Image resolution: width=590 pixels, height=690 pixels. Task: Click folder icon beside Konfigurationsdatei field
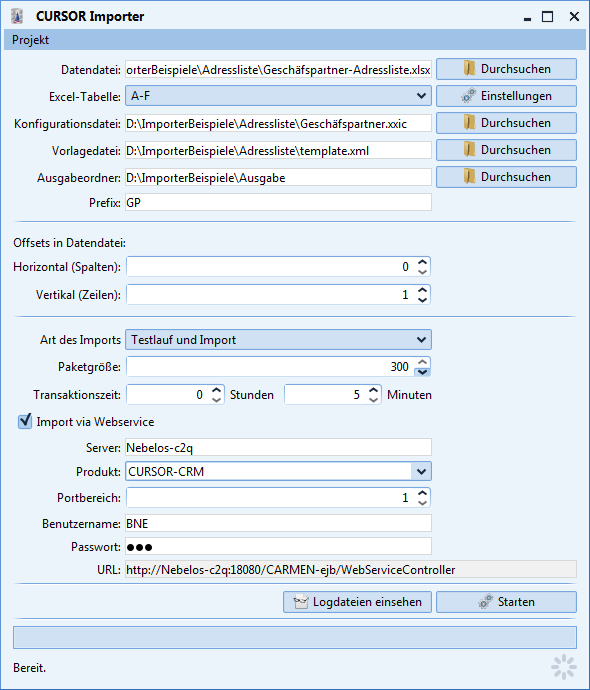(469, 123)
